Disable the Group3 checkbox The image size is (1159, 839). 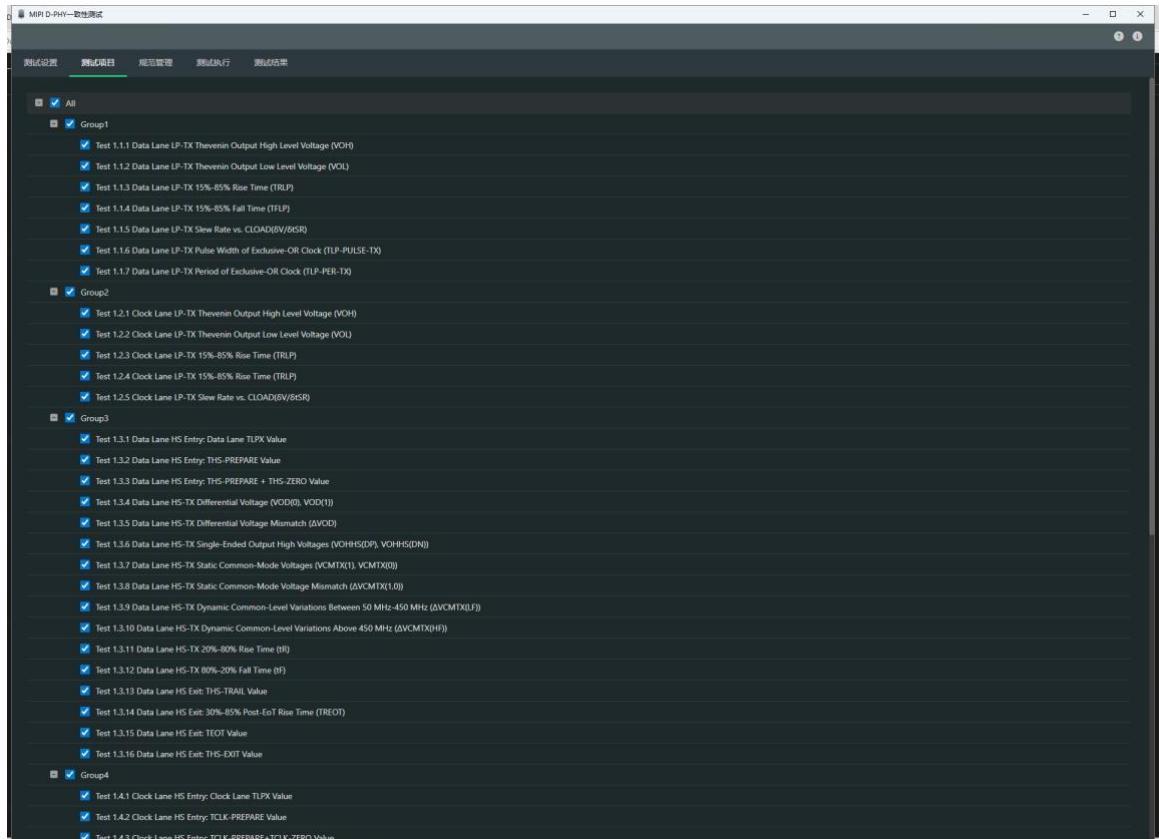pyautogui.click(x=70, y=418)
